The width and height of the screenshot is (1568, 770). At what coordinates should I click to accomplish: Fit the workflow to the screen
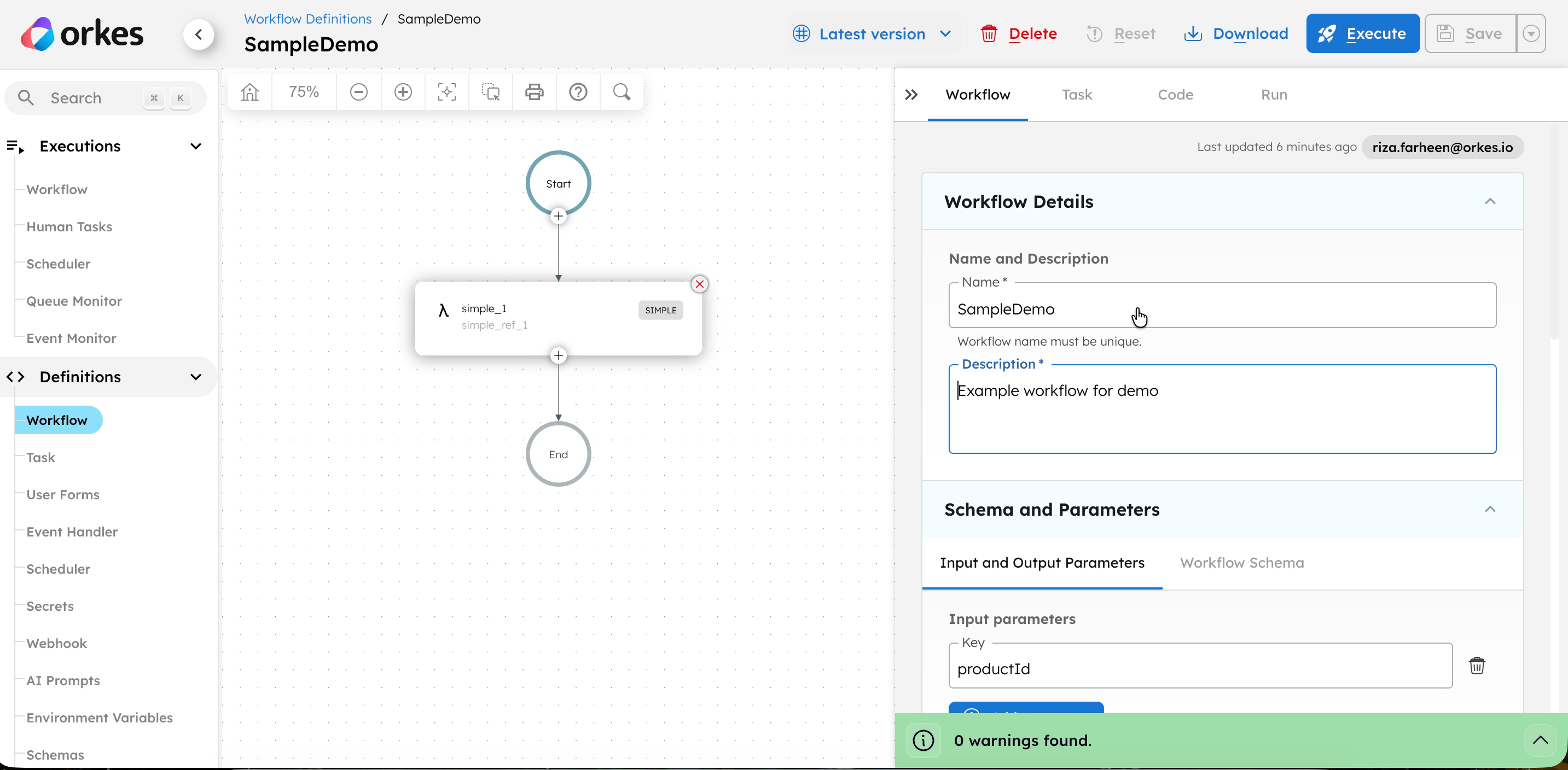click(x=446, y=92)
